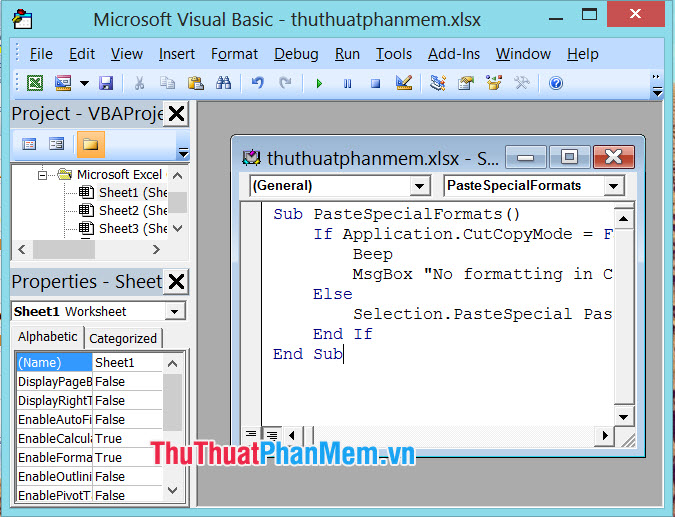Click the View Microsoft Excel toolbar icon
This screenshot has width=675, height=517.
(35, 83)
